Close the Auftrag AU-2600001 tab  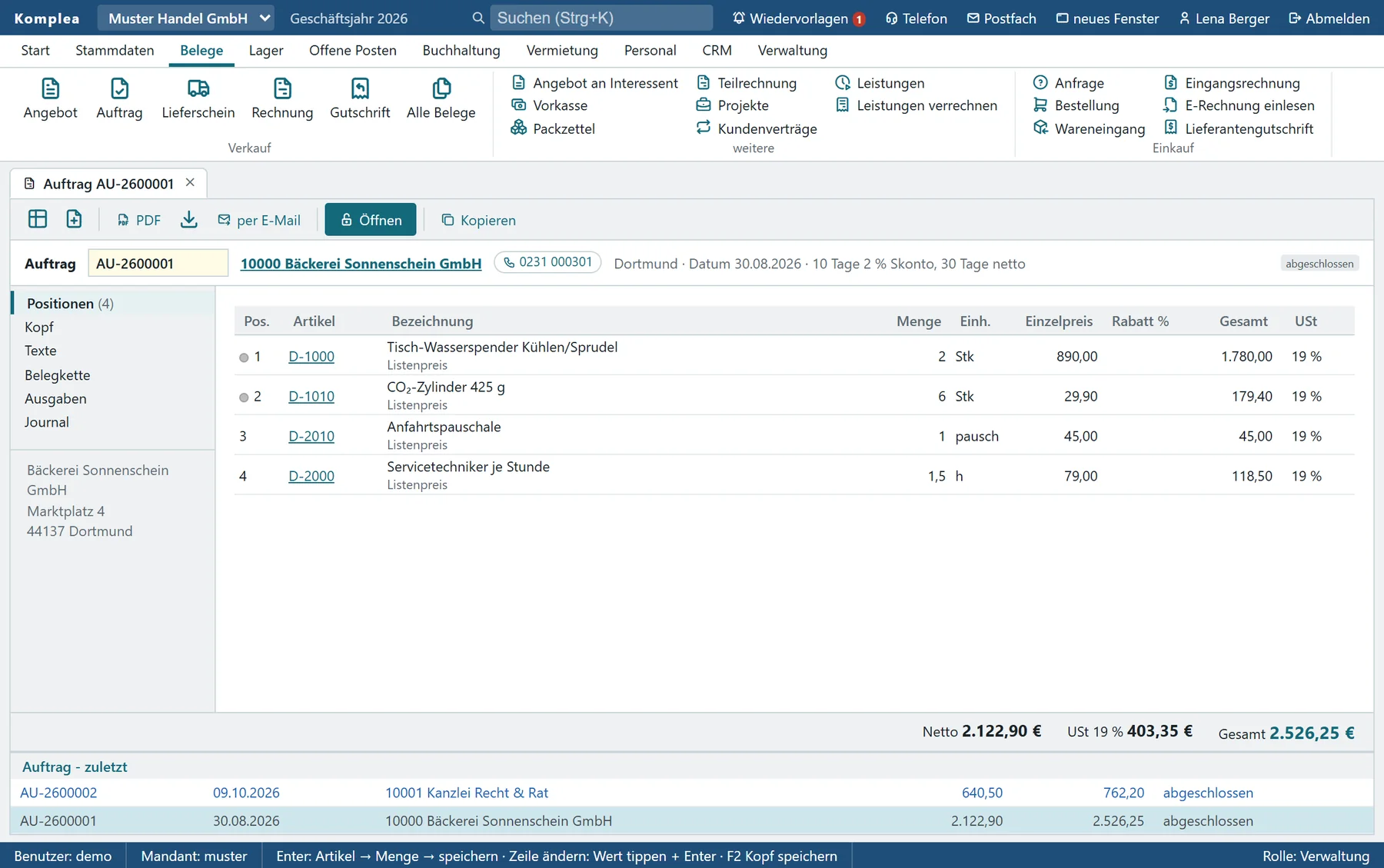(x=190, y=183)
